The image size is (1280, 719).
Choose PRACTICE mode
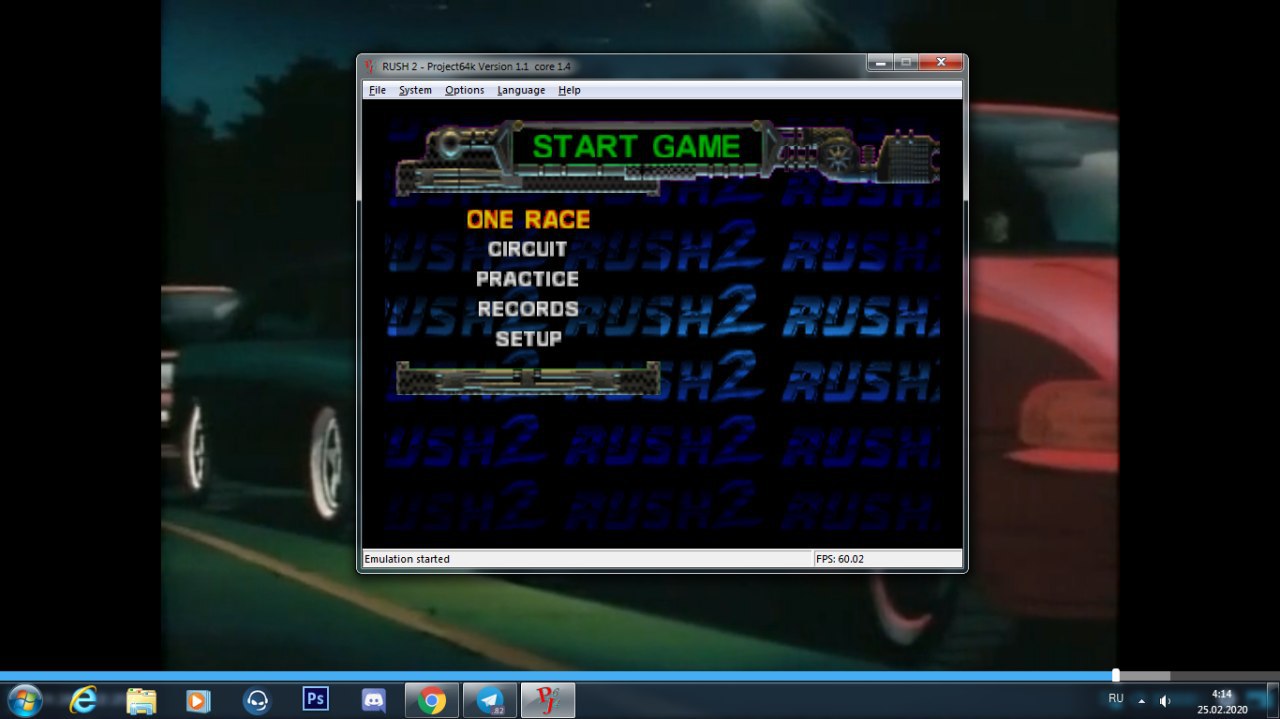pyautogui.click(x=527, y=279)
